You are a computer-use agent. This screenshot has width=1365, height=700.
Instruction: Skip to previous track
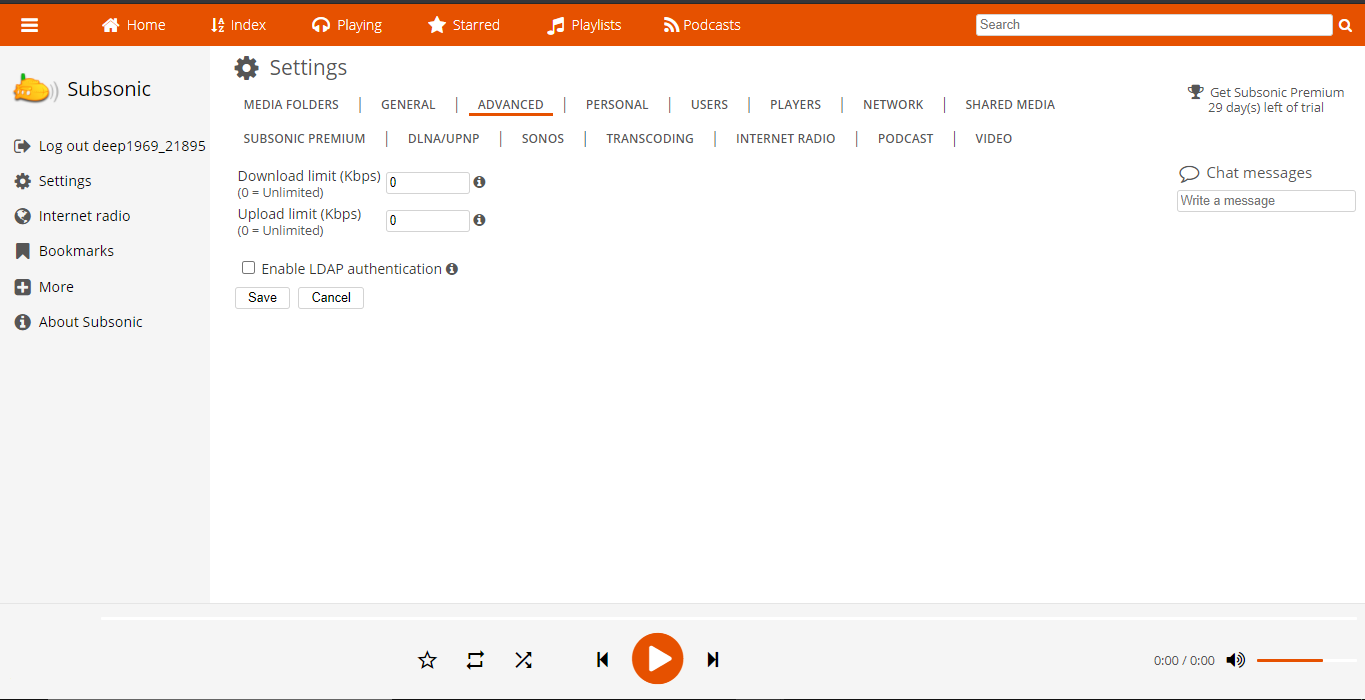pyautogui.click(x=602, y=660)
